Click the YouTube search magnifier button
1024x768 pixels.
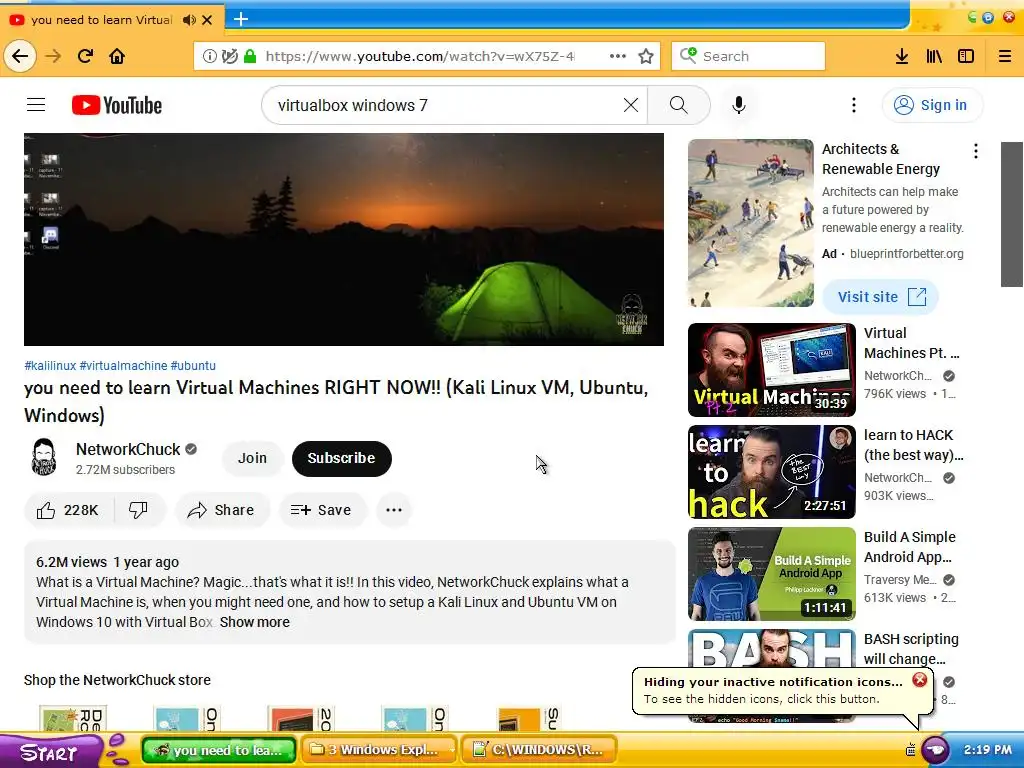[x=679, y=105]
